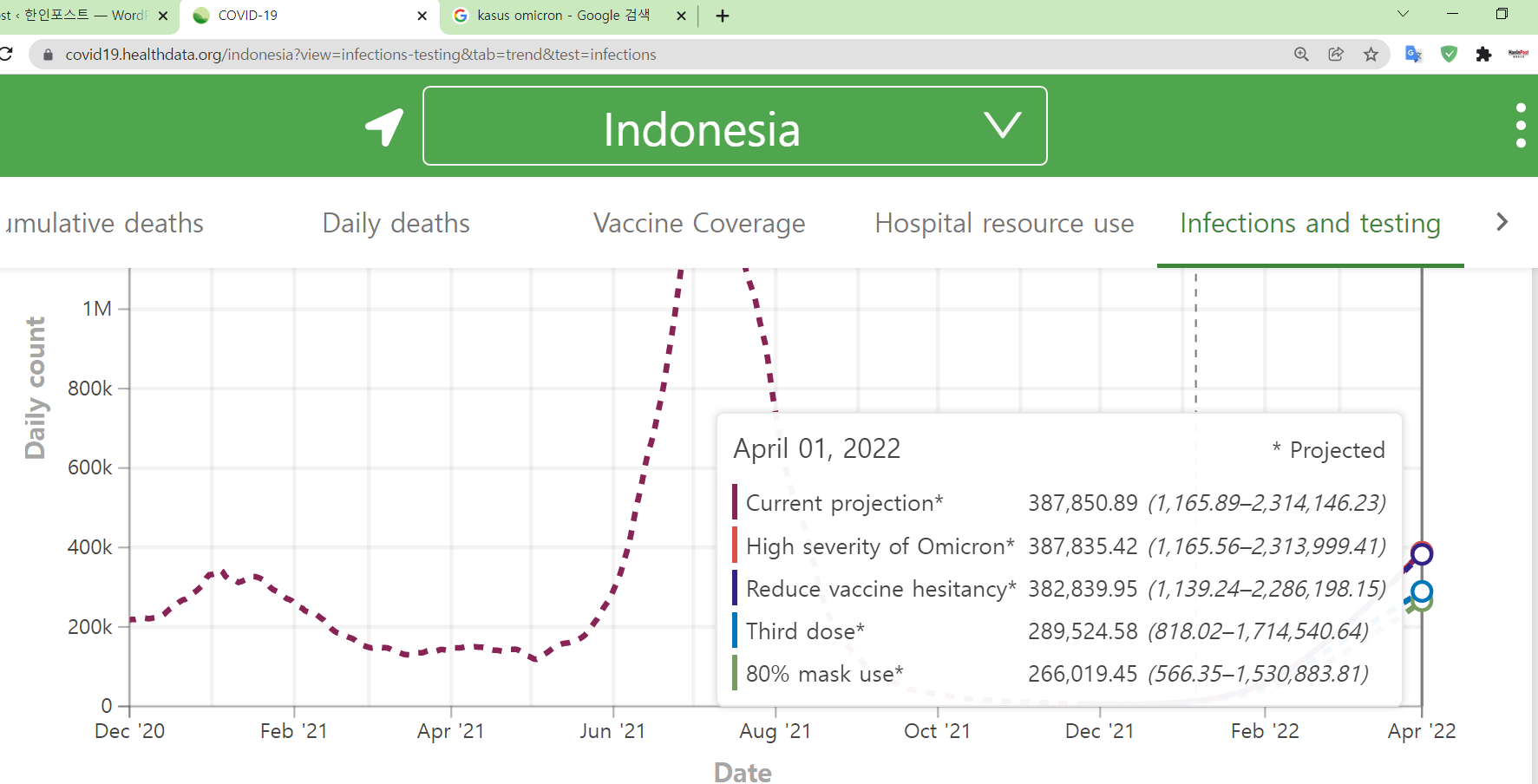Viewport: 1538px width, 784px height.
Task: Open the extensions puzzle piece menu
Action: click(x=1483, y=55)
